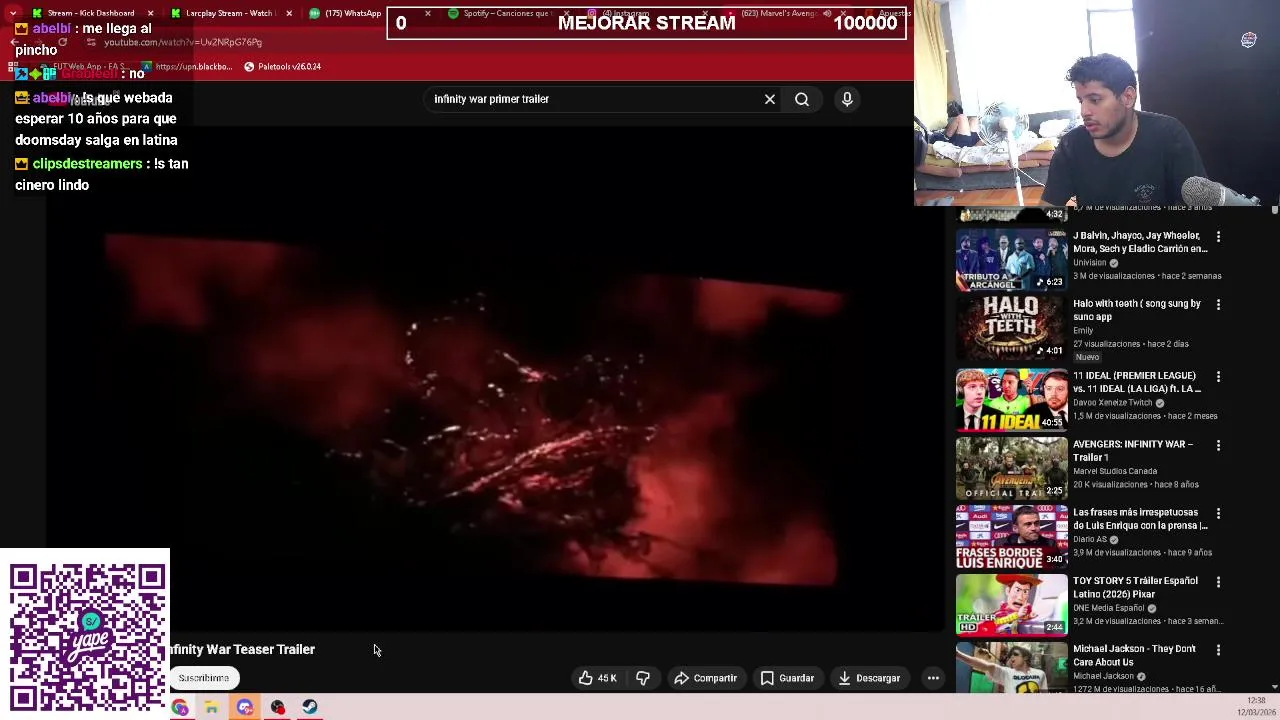
Task: Click the Univision channel name
Action: coord(1089,263)
